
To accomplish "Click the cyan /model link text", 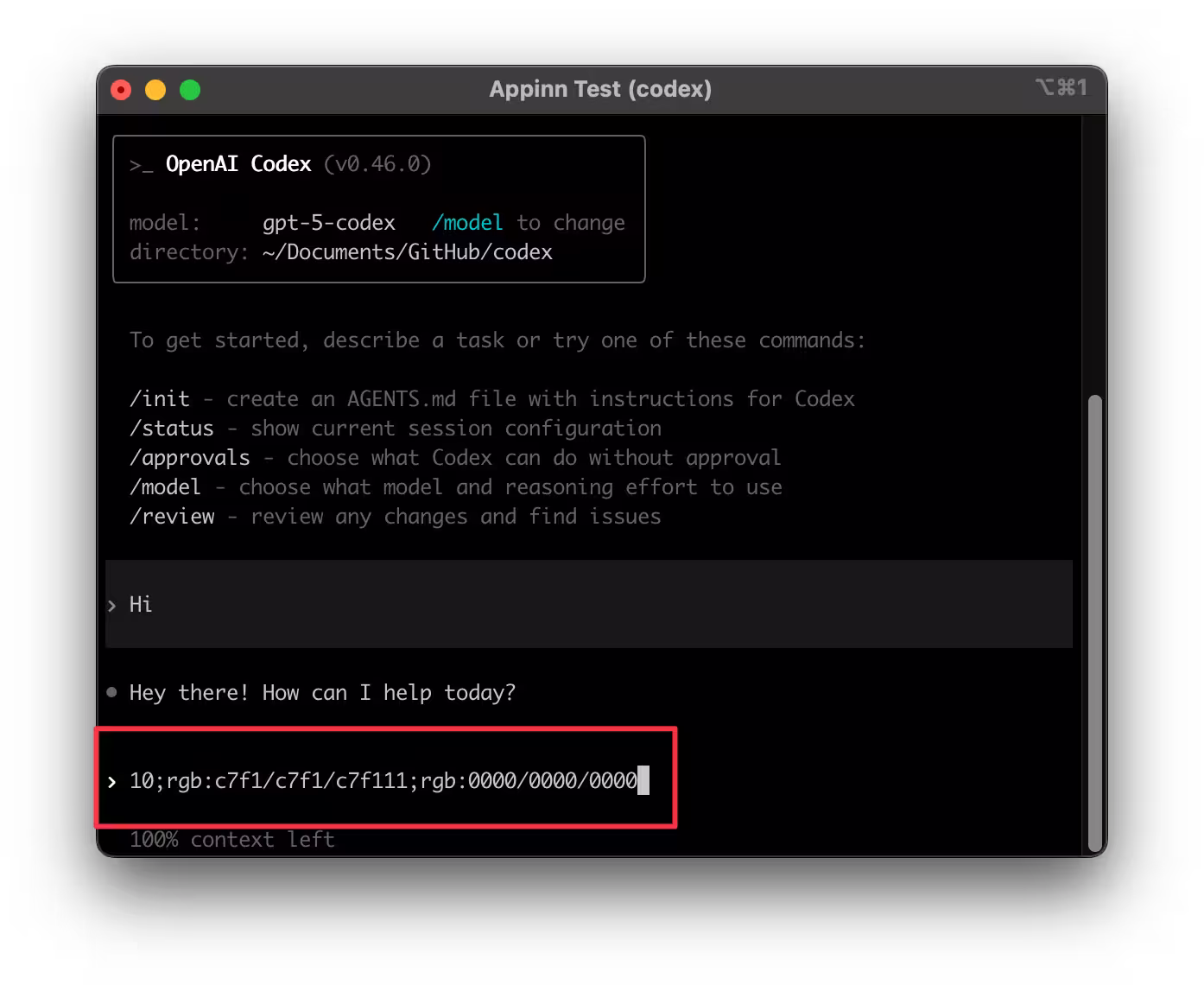I will 467,223.
